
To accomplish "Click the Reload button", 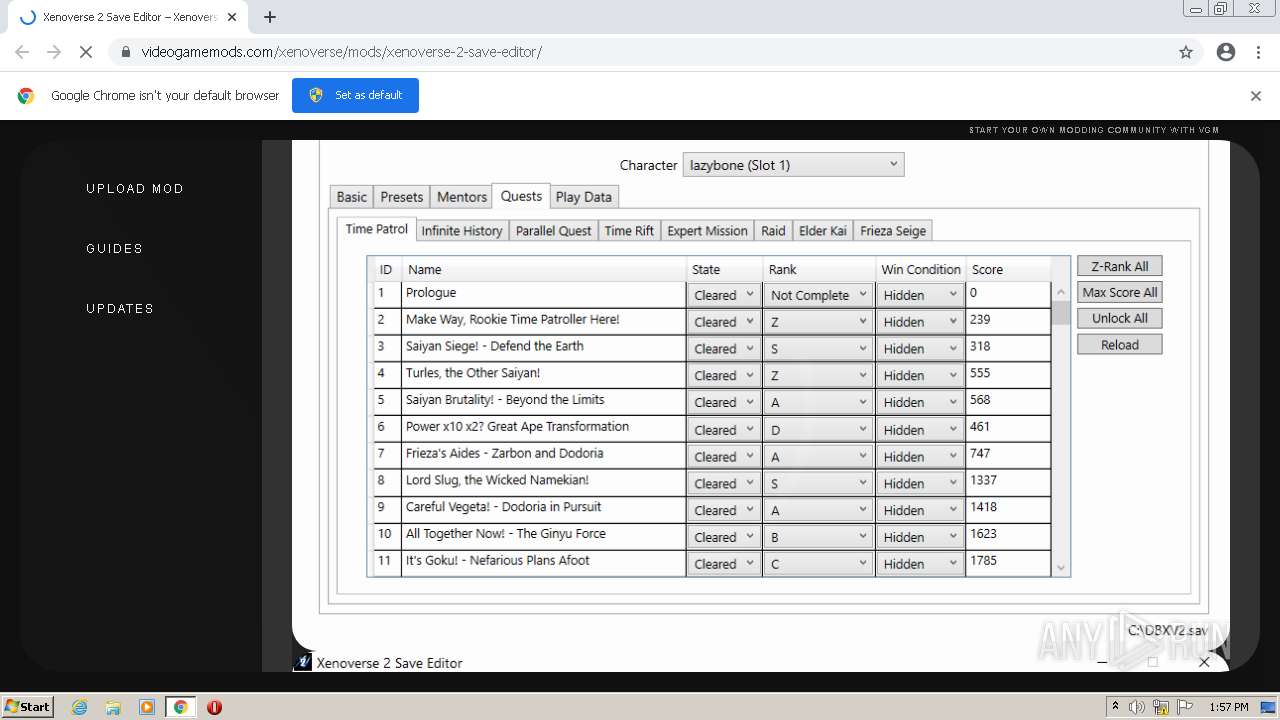I will coord(1119,344).
